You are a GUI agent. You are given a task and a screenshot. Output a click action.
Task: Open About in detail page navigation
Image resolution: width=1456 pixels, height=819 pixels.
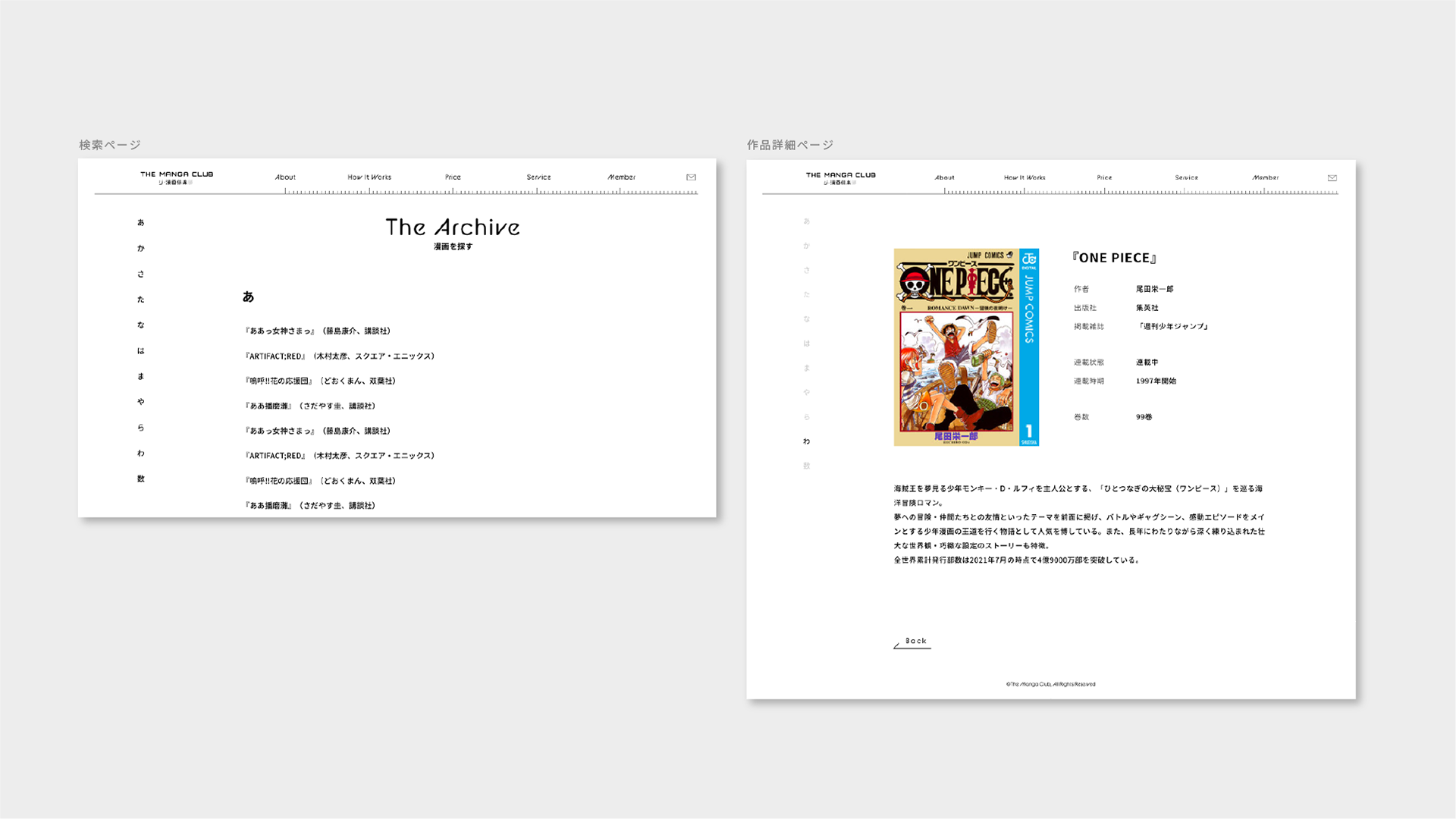[x=944, y=178]
